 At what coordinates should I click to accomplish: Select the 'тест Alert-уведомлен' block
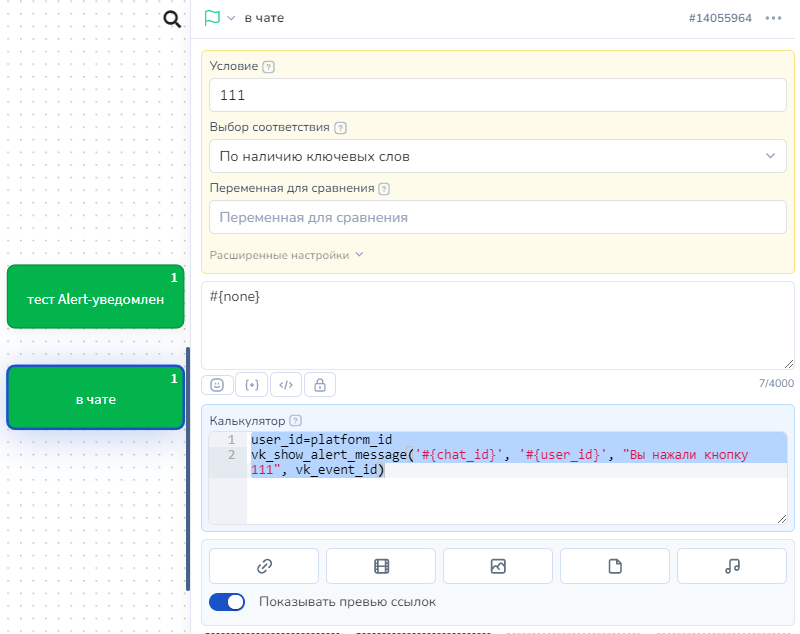[x=96, y=297]
